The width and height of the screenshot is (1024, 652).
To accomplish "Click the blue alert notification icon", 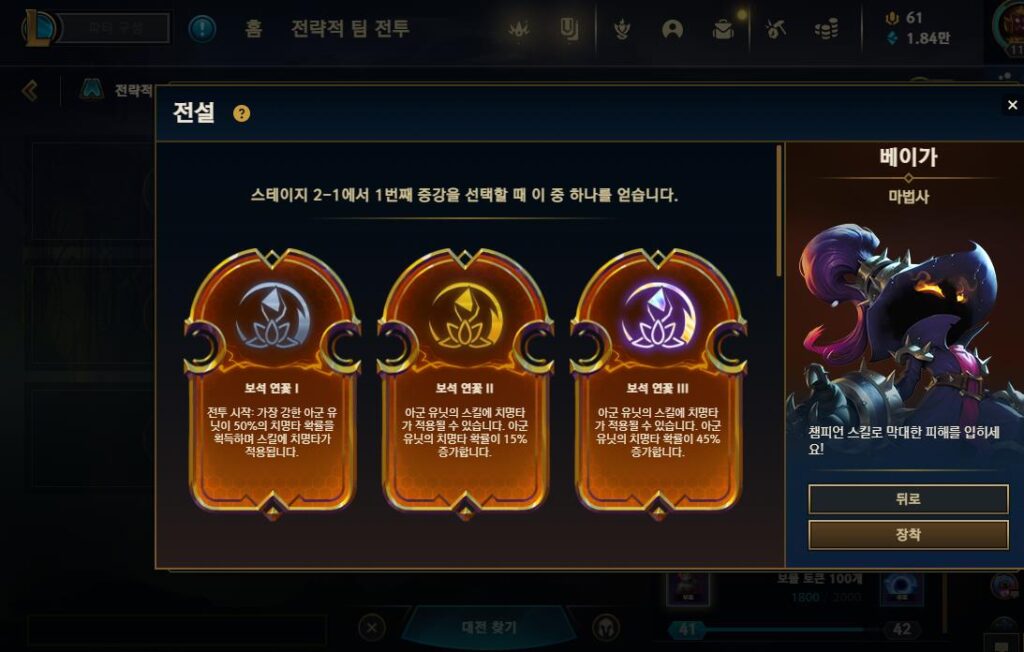I will [x=202, y=29].
